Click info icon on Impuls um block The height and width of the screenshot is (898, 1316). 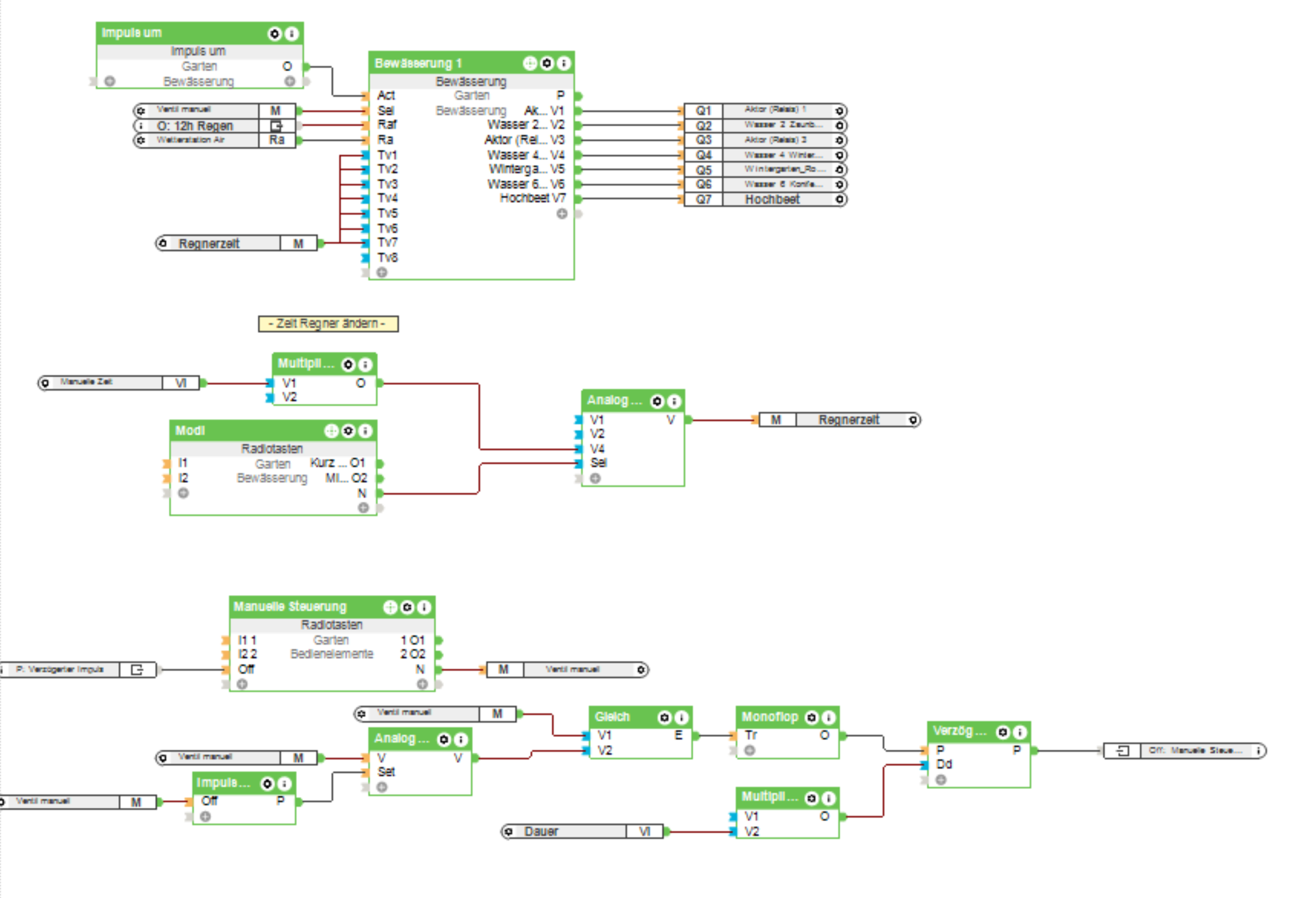tap(292, 33)
